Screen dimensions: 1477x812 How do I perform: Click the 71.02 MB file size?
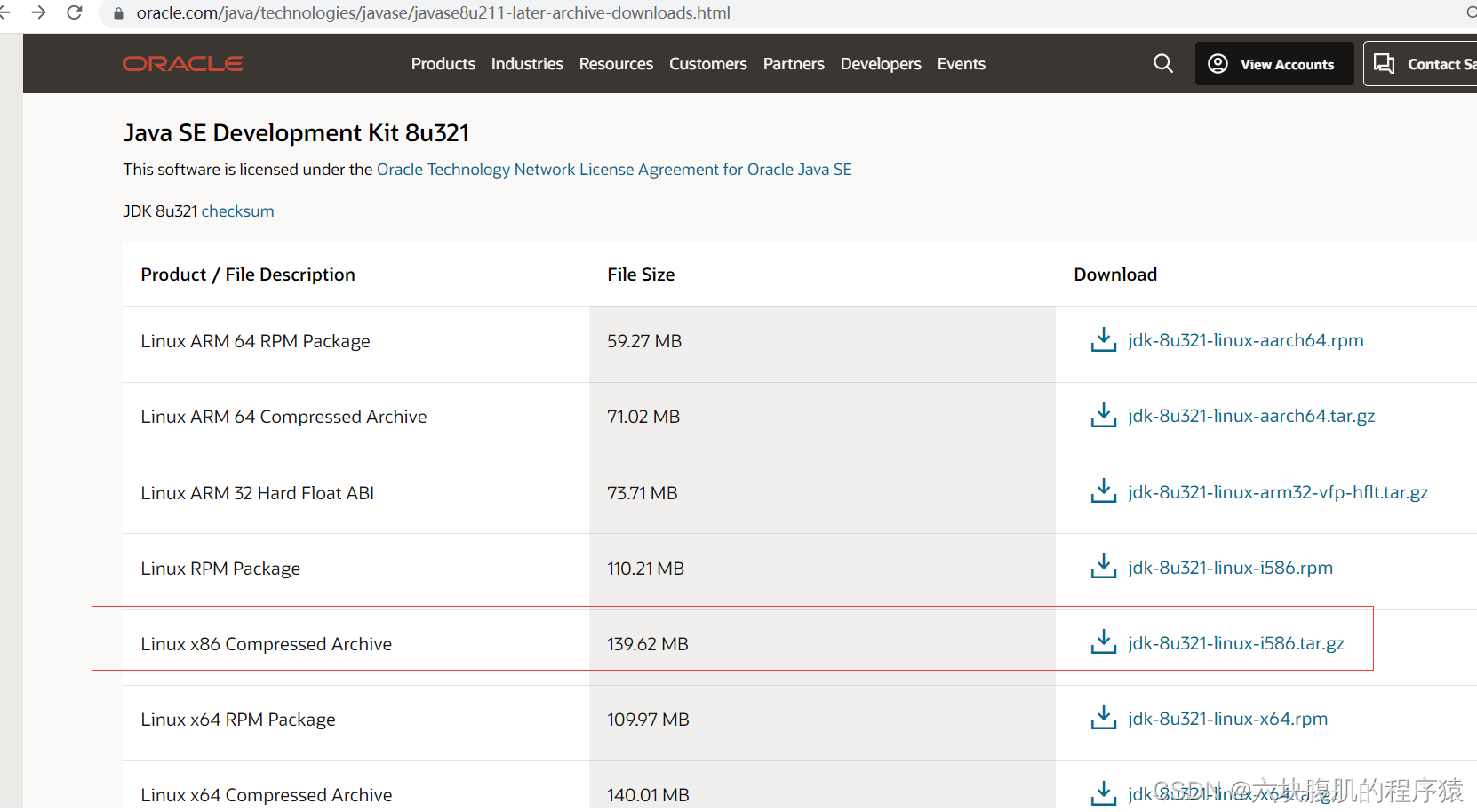coord(643,417)
